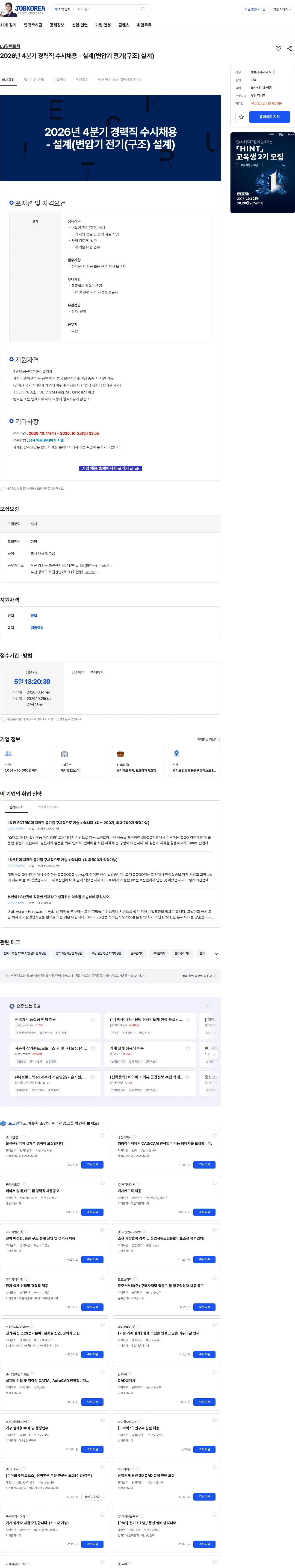Open 불법/허위/과장/오류 신고 link
This screenshot has width=295, height=1568.
[198, 976]
